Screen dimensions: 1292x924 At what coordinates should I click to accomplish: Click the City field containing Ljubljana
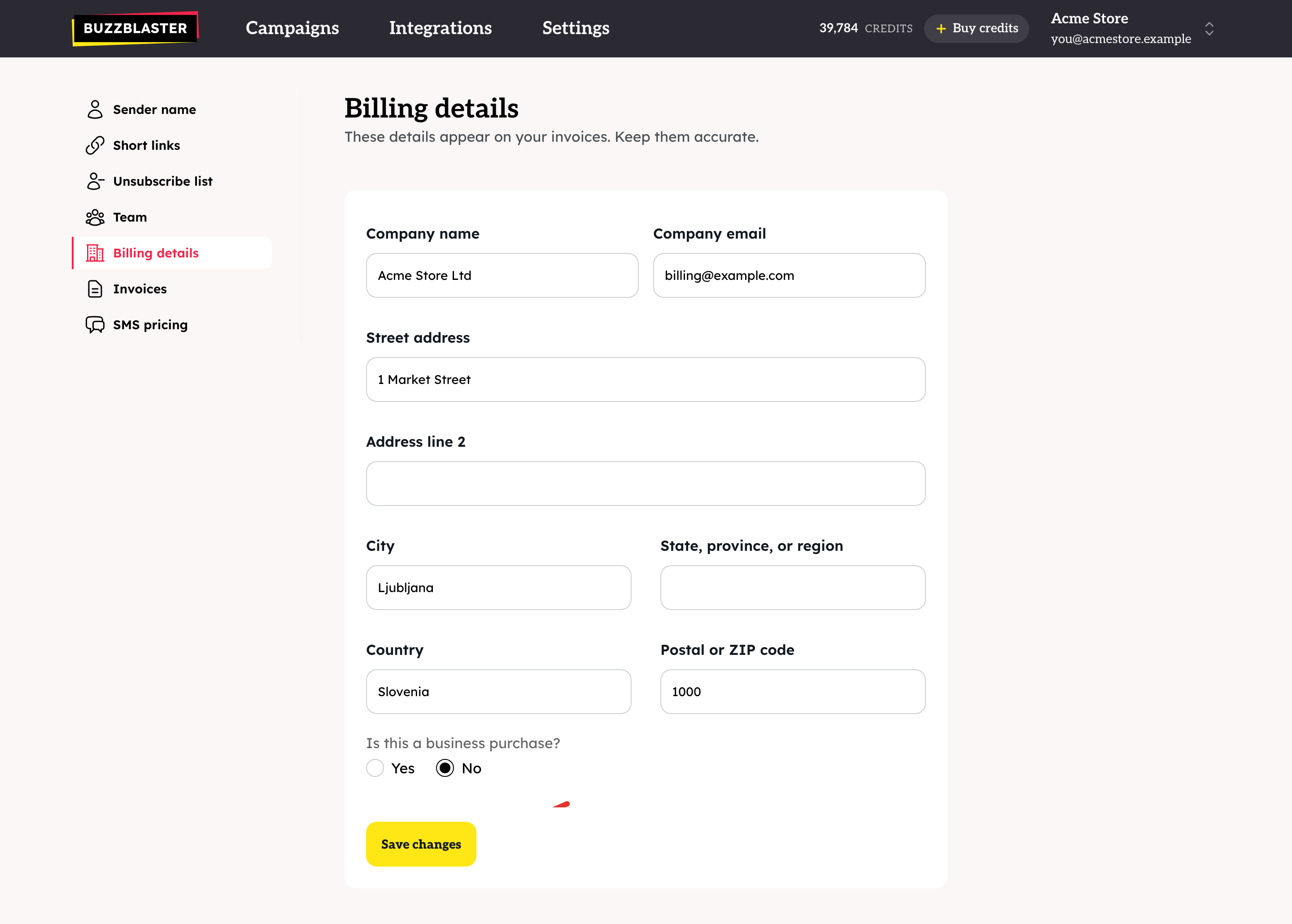pyautogui.click(x=498, y=588)
